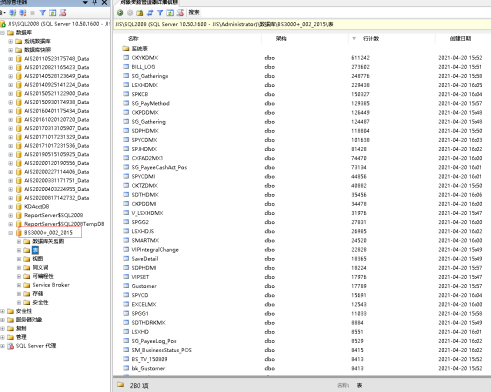Click the Refresh icon in details toolbar

point(170,13)
